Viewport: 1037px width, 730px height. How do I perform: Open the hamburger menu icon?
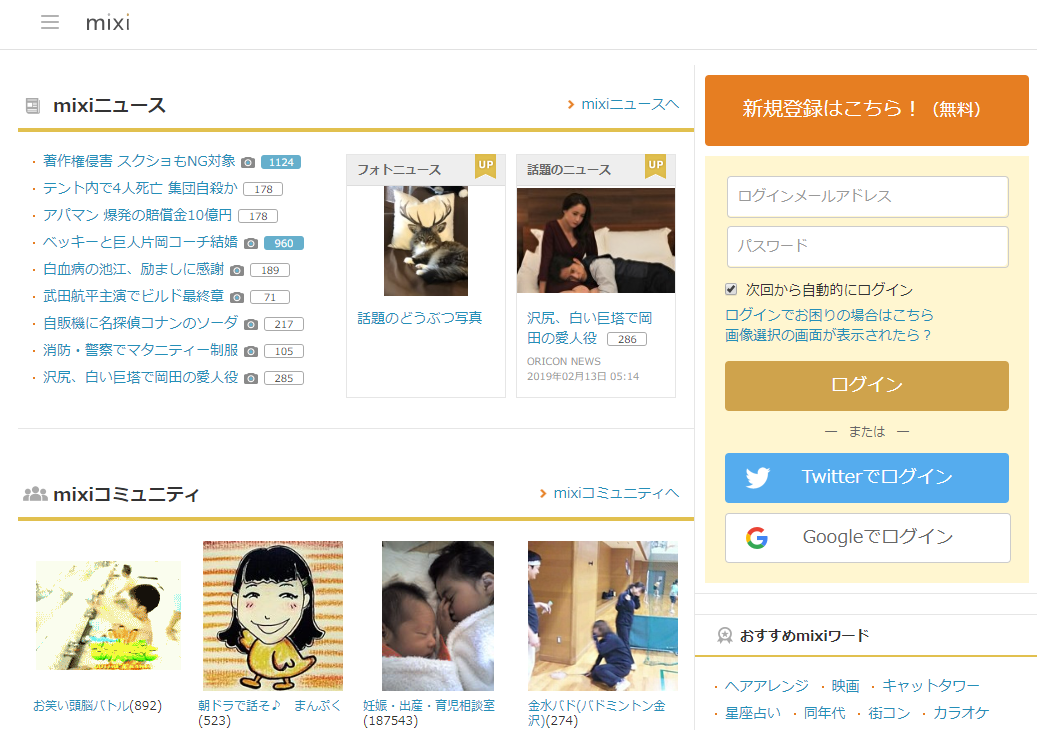tap(50, 22)
